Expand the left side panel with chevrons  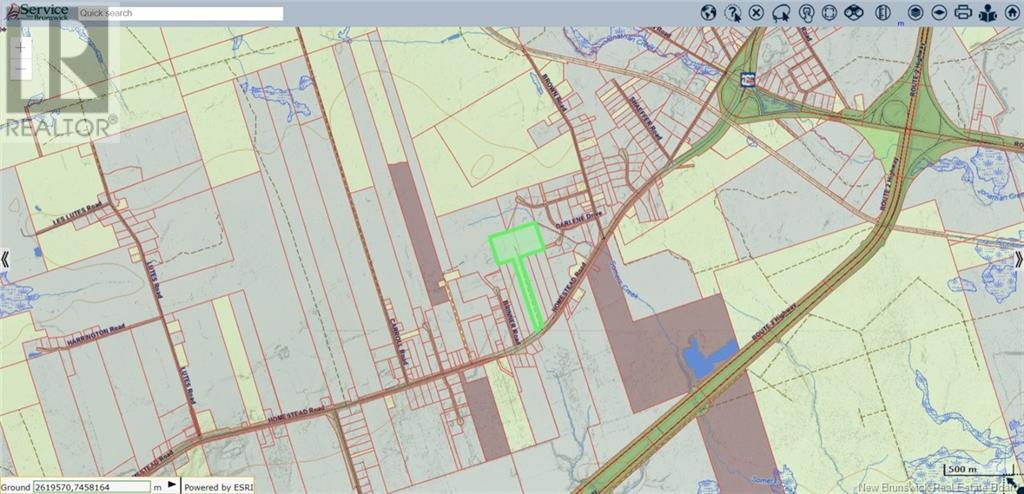[x=6, y=259]
